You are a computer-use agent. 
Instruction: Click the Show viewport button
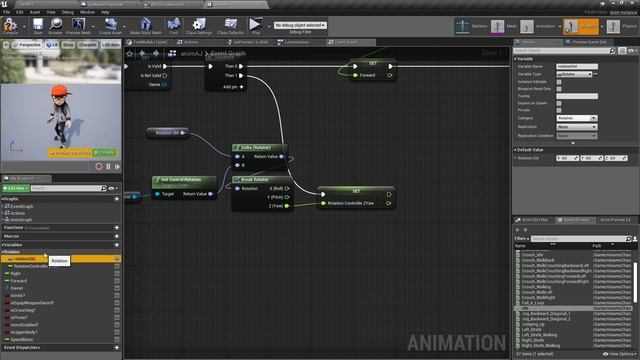click(x=68, y=44)
